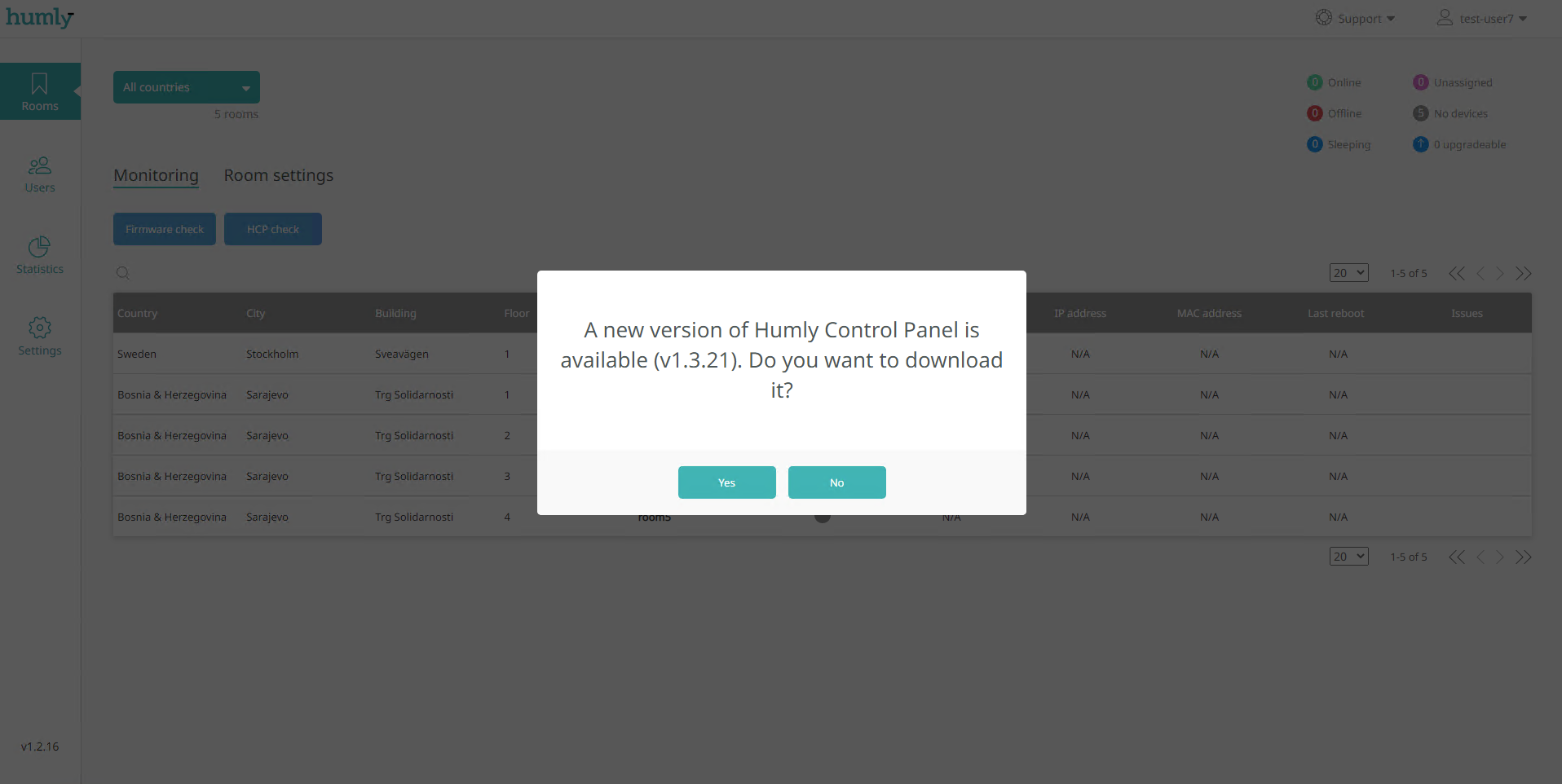1562x784 pixels.
Task: Open the Settings sidebar section
Action: (40, 337)
